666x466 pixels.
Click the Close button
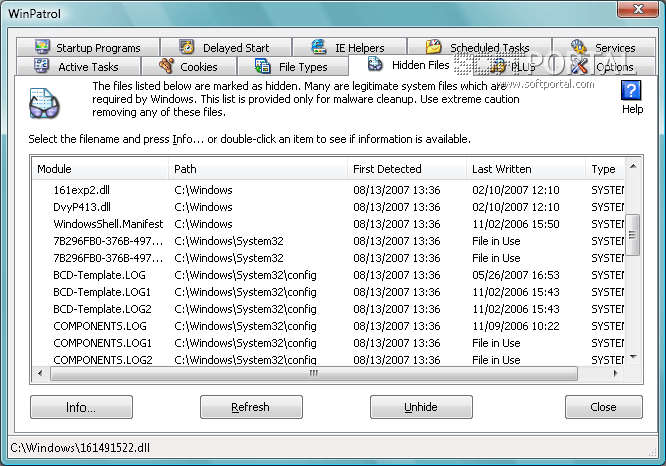(x=604, y=407)
